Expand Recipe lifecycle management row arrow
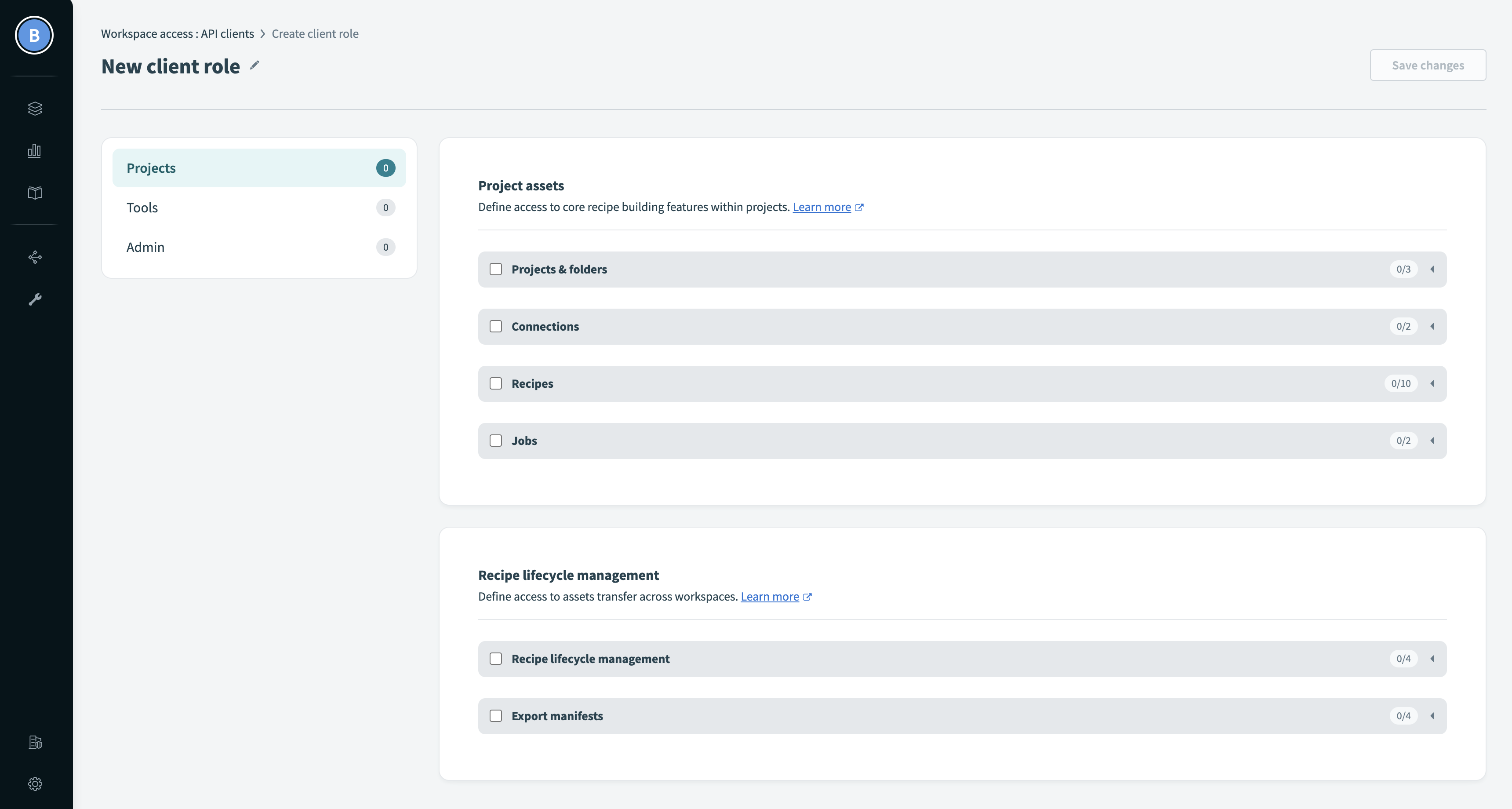Image resolution: width=1512 pixels, height=809 pixels. 1433,659
